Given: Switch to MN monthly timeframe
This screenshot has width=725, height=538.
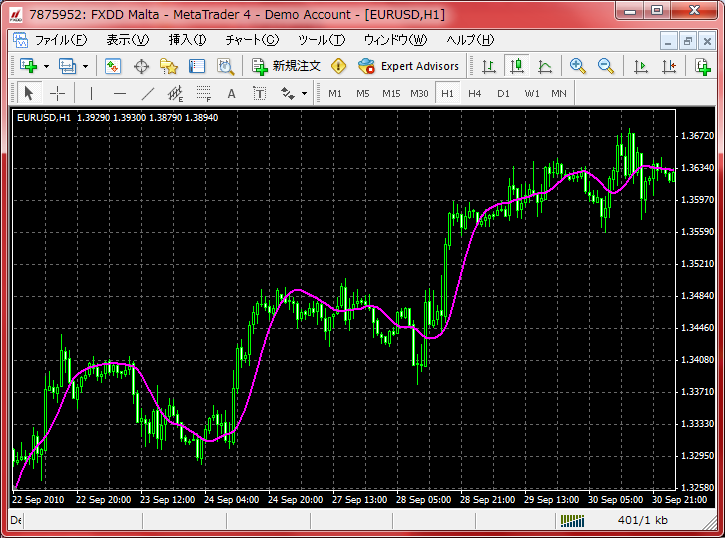Looking at the screenshot, I should pos(559,93).
